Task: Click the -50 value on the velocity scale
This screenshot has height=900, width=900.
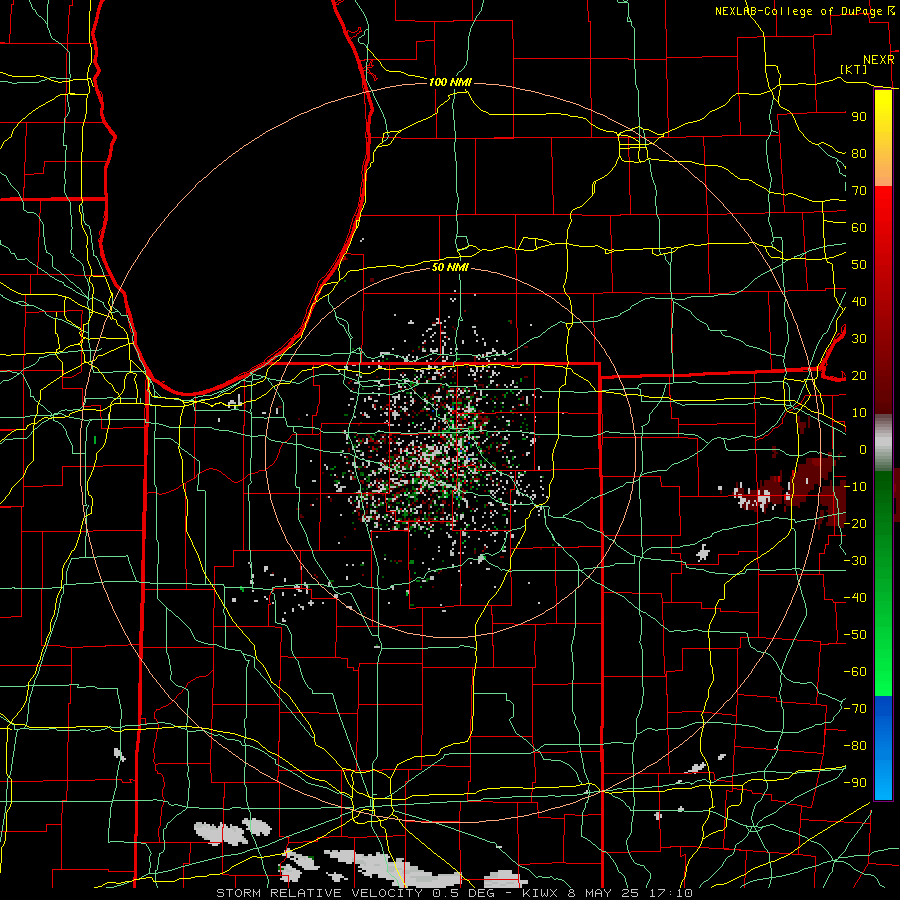Action: tap(855, 635)
